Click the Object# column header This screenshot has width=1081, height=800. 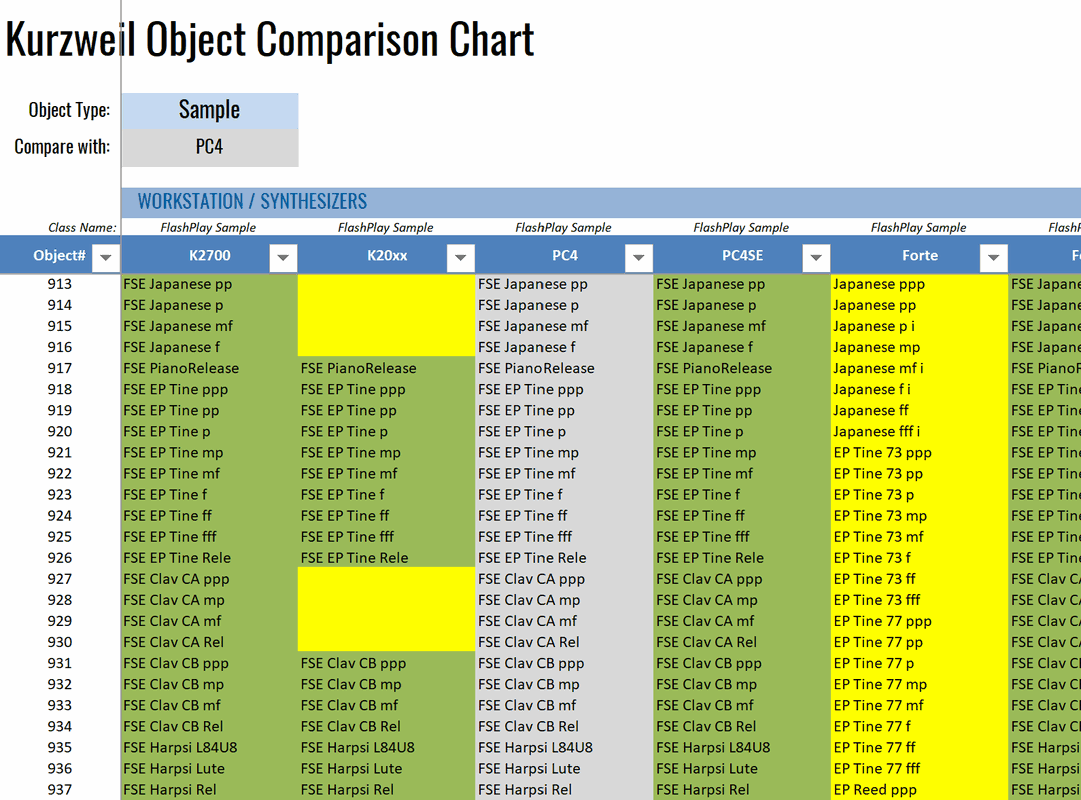coord(60,255)
